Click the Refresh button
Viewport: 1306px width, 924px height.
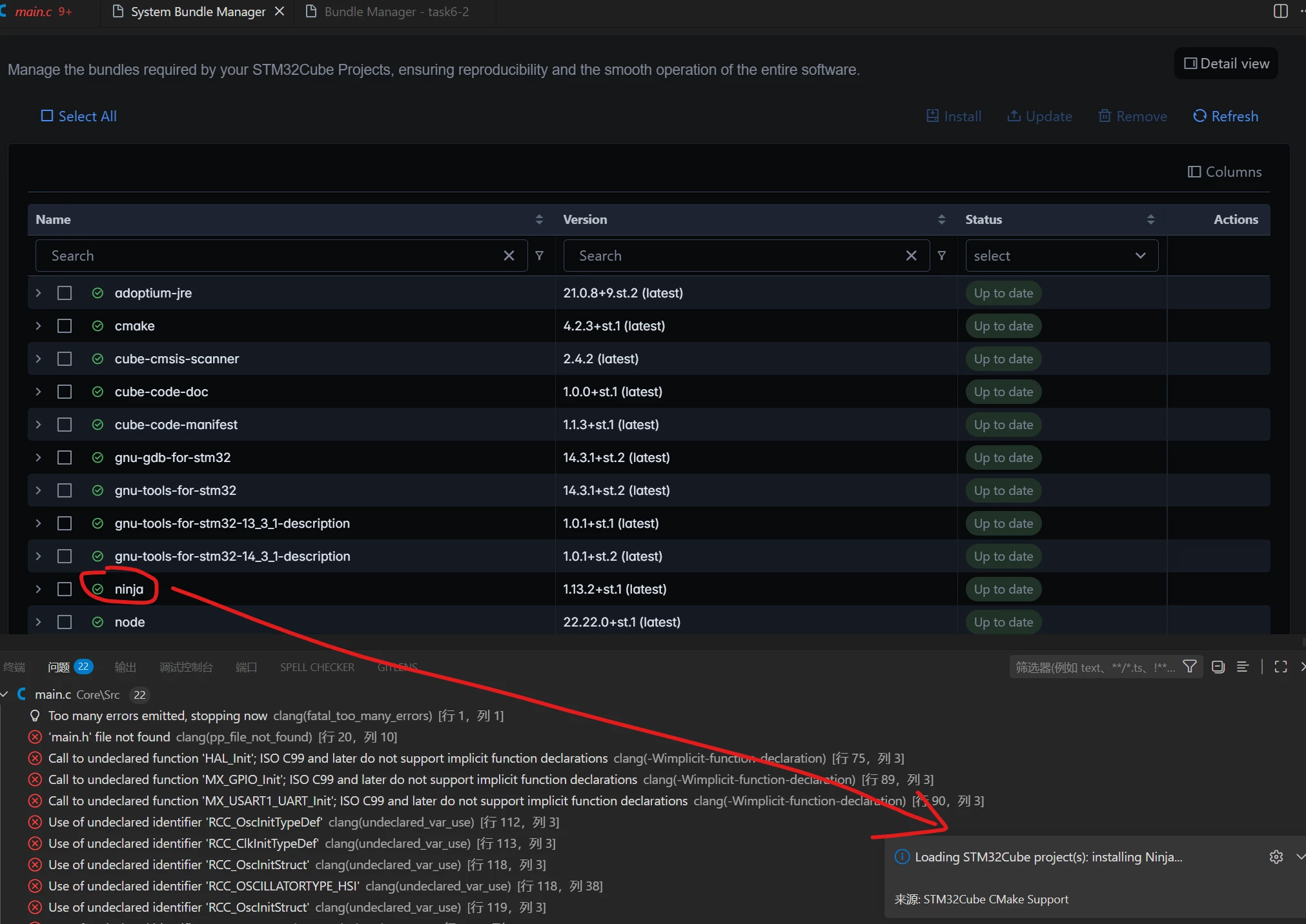click(x=1225, y=116)
